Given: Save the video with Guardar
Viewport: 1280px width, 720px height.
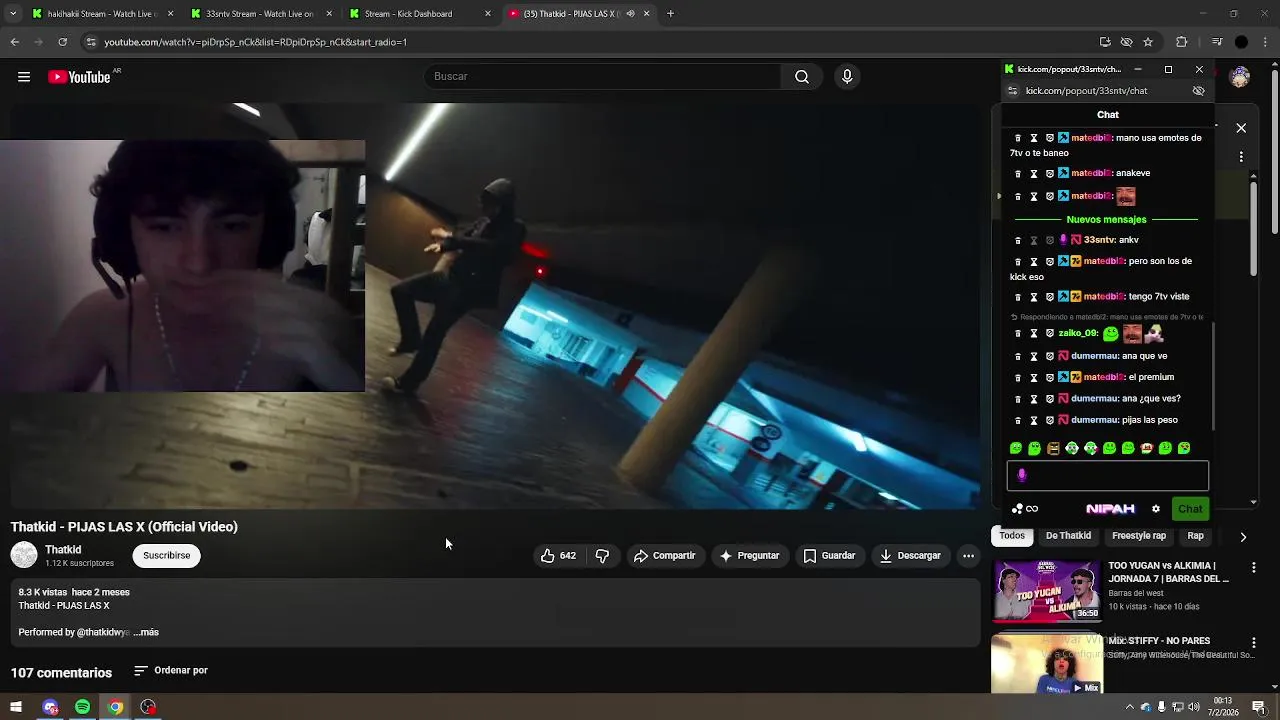Looking at the screenshot, I should [829, 556].
